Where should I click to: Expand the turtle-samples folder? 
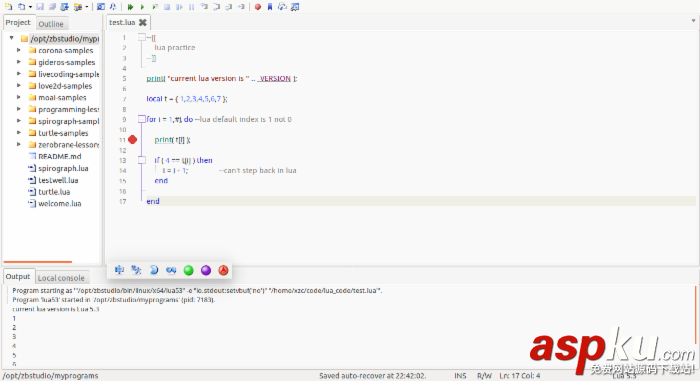(x=19, y=133)
